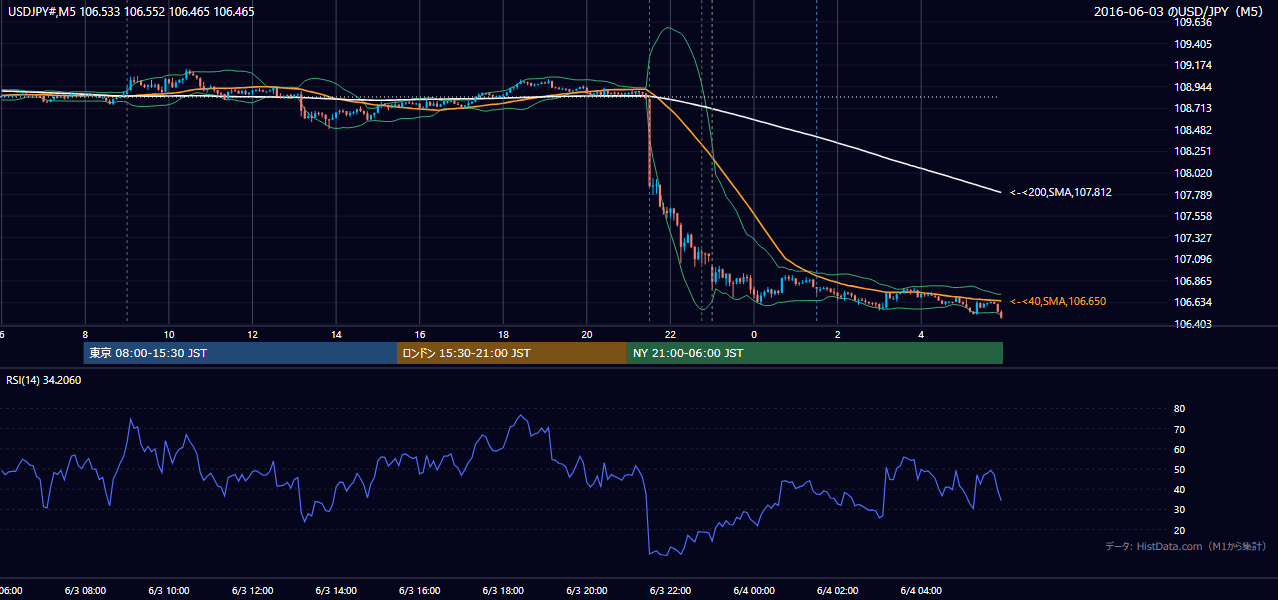1278x600 pixels.
Task: Click the 6/4 02:00 bottom time label
Action: (x=838, y=590)
